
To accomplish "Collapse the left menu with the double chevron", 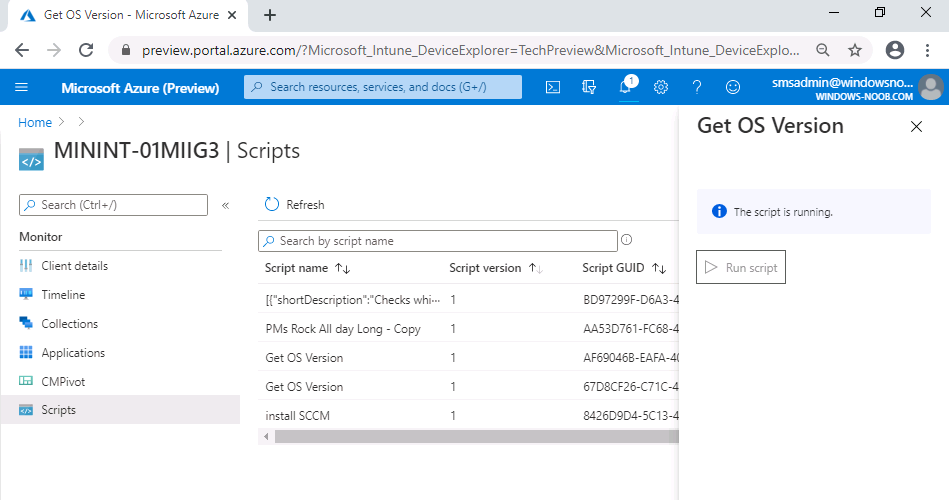I will pos(226,205).
